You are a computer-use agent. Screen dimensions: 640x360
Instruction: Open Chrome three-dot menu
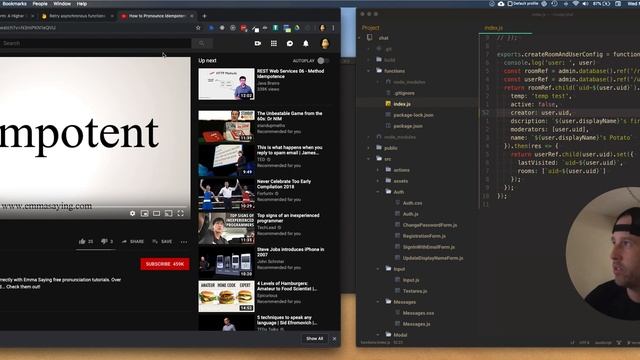click(x=333, y=28)
